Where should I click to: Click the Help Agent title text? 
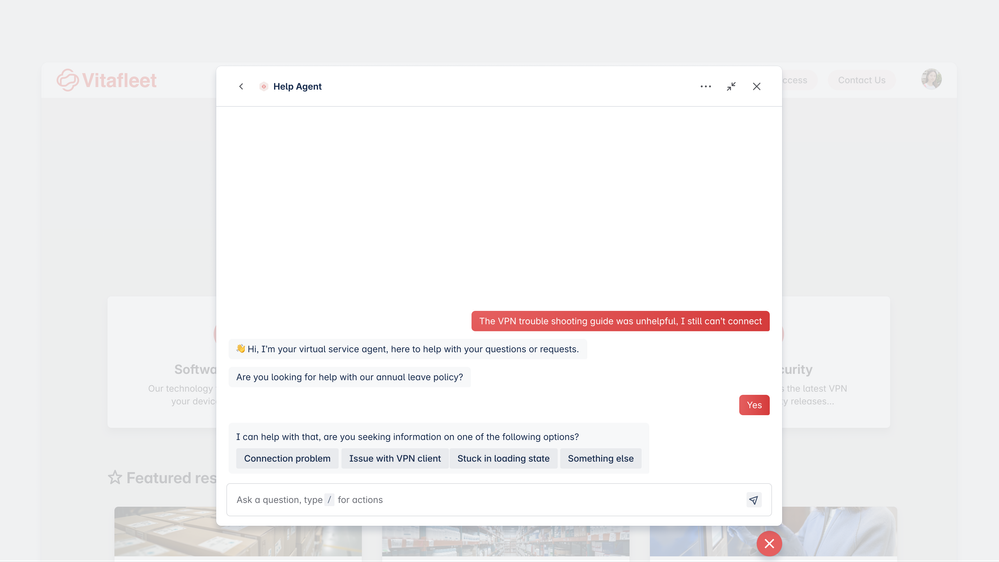(x=298, y=87)
